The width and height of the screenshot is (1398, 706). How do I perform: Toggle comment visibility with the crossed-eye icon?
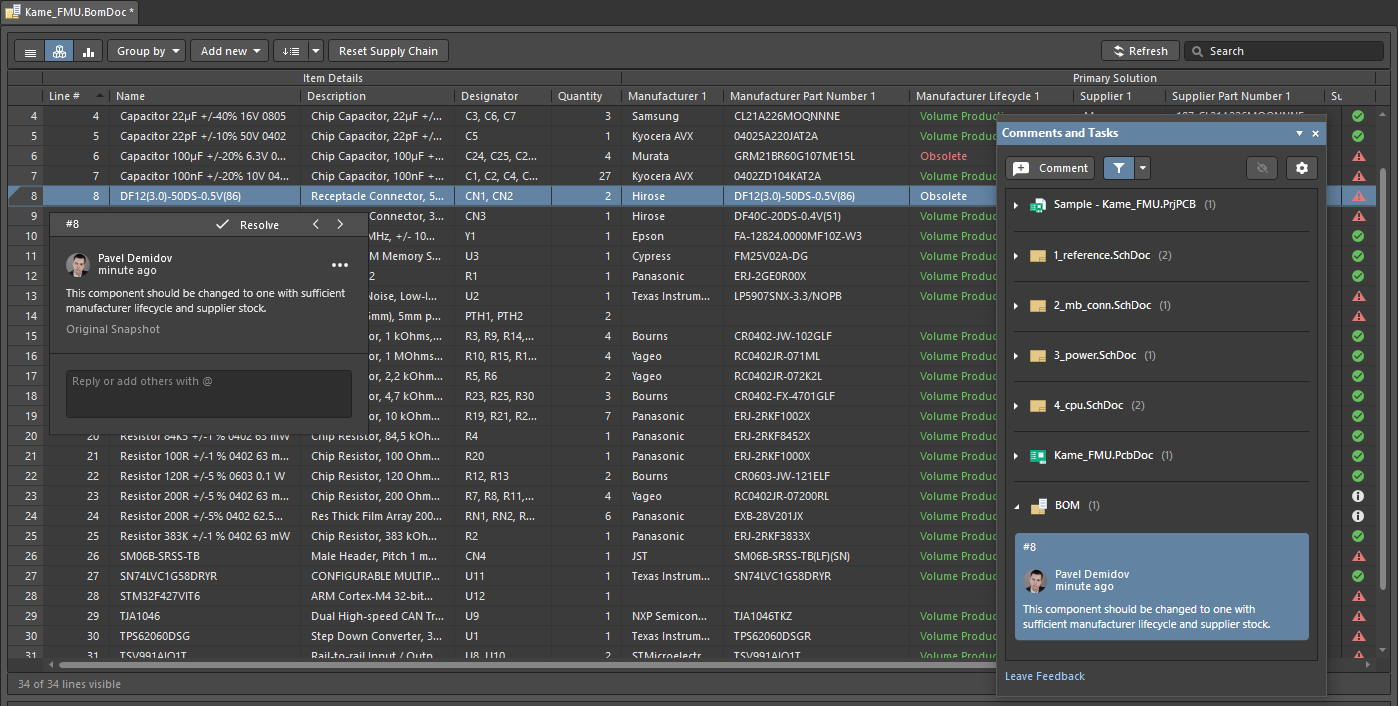1262,168
